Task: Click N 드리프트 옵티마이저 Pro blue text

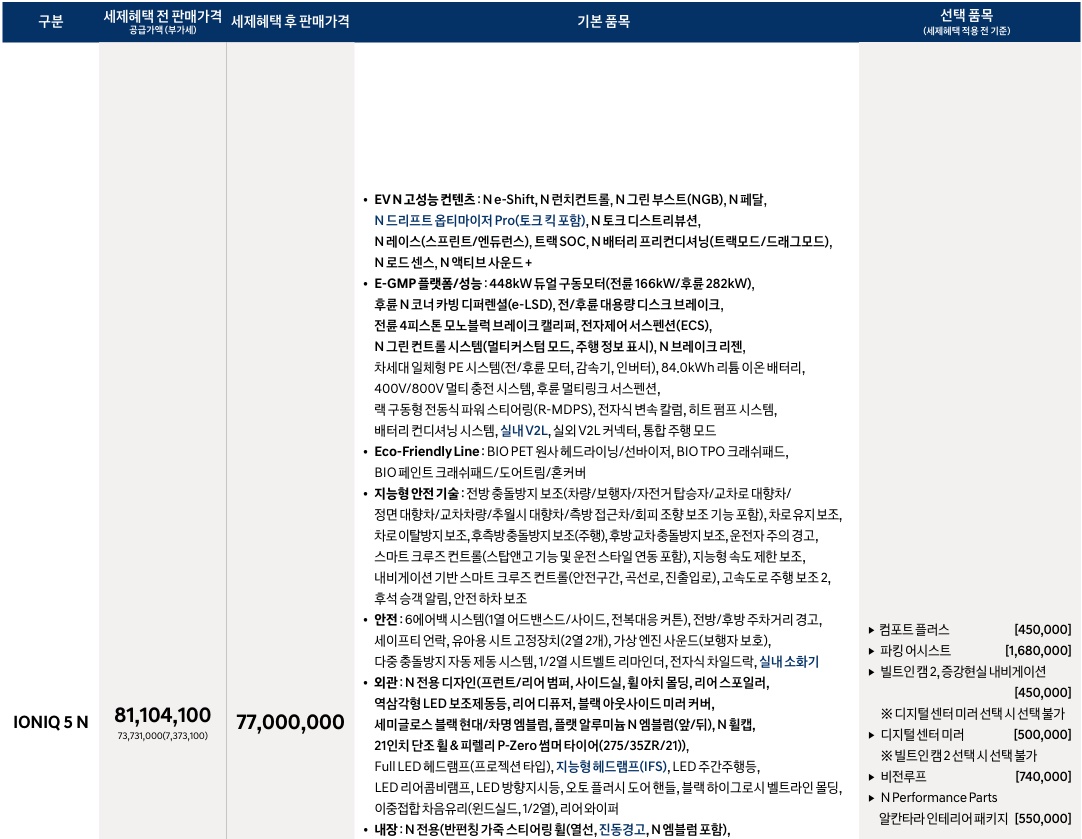Action: click(x=480, y=221)
